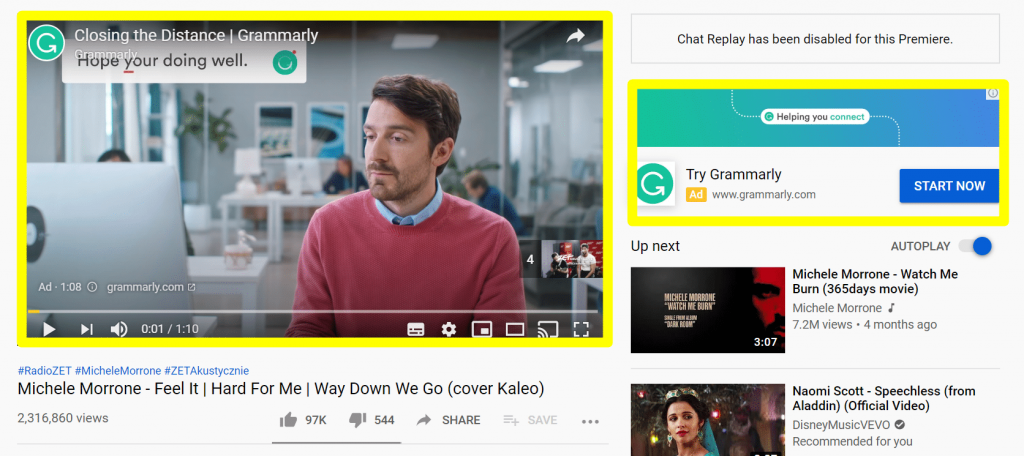
Task: Skip to next video using next button
Action: coord(86,329)
